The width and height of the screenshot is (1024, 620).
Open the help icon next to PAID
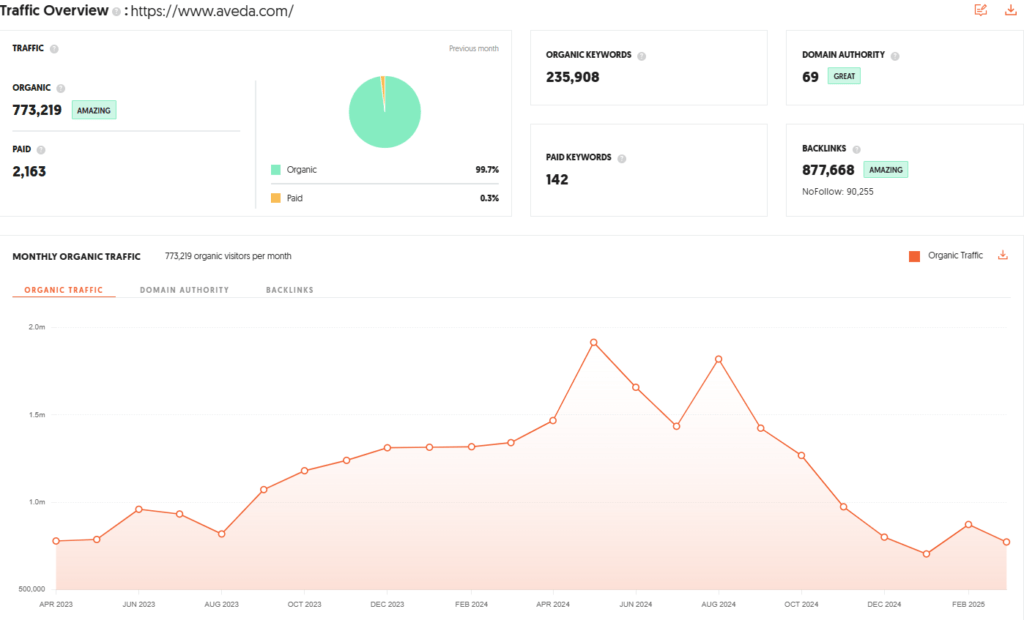coord(41,150)
